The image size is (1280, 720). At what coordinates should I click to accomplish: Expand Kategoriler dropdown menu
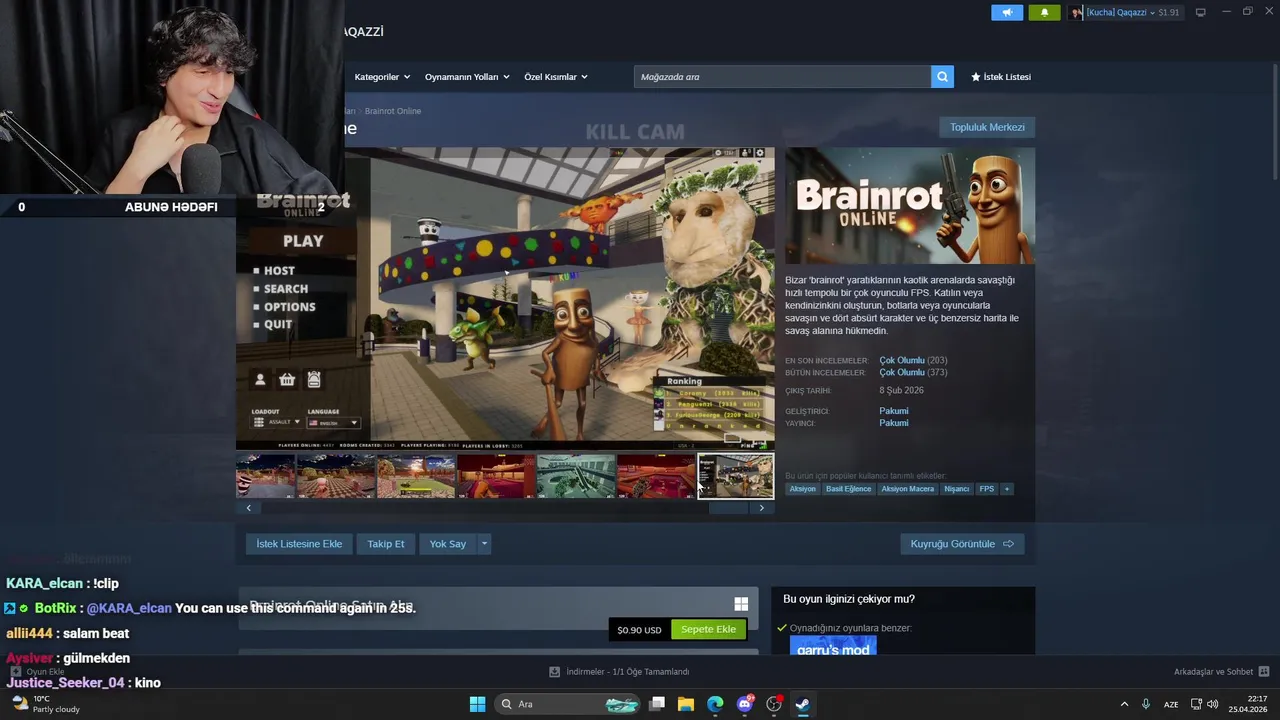point(381,77)
